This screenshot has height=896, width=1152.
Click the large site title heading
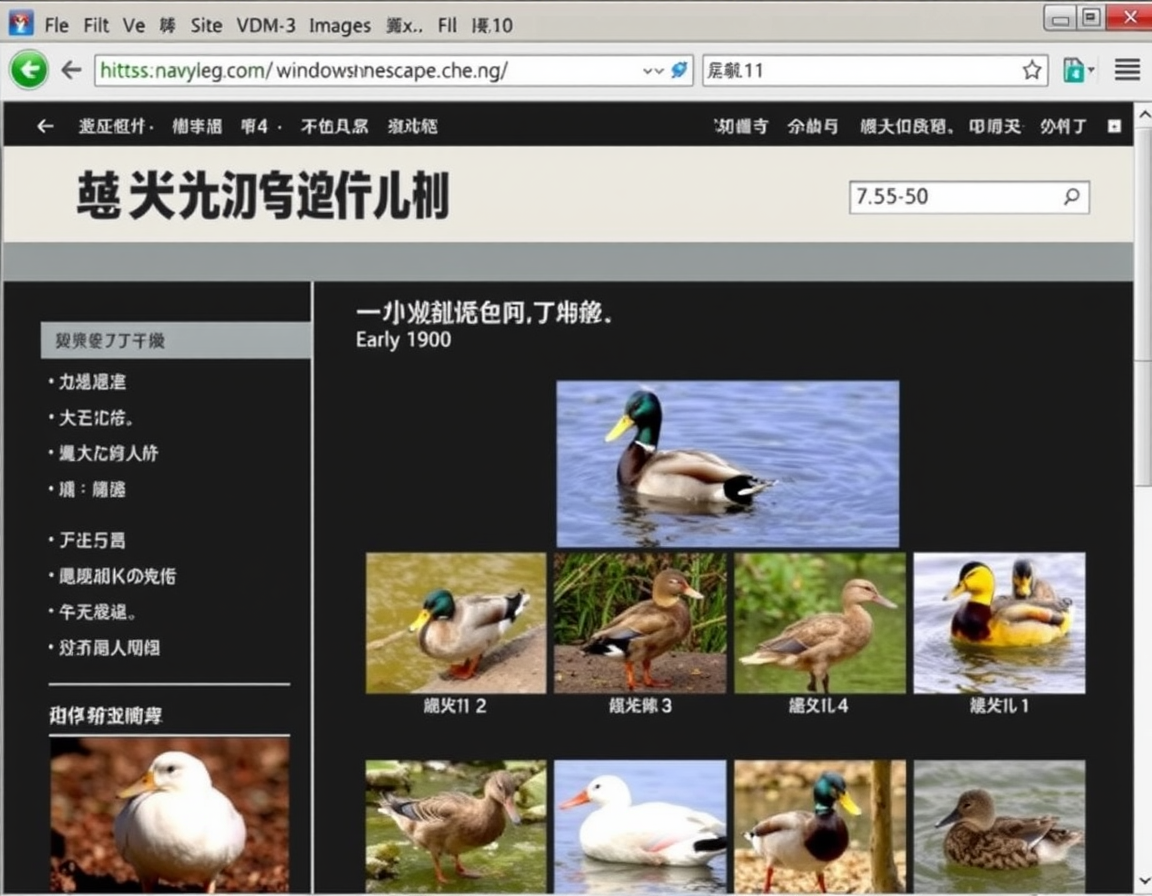(x=263, y=195)
